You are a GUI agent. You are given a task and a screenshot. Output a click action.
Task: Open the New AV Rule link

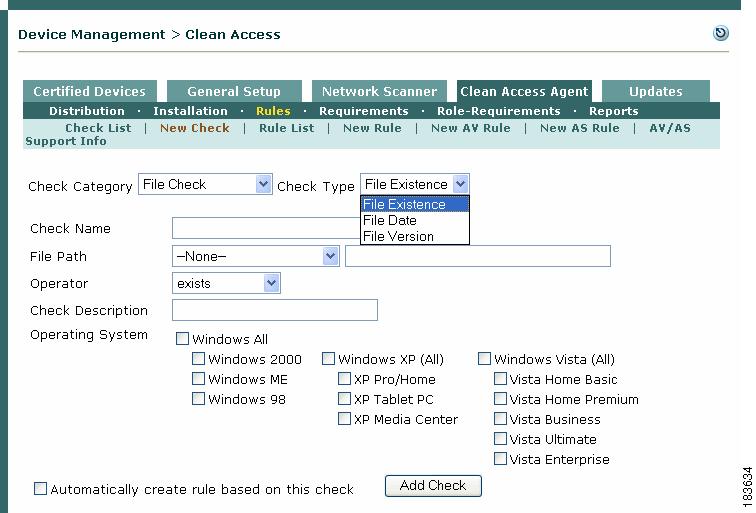tap(471, 128)
